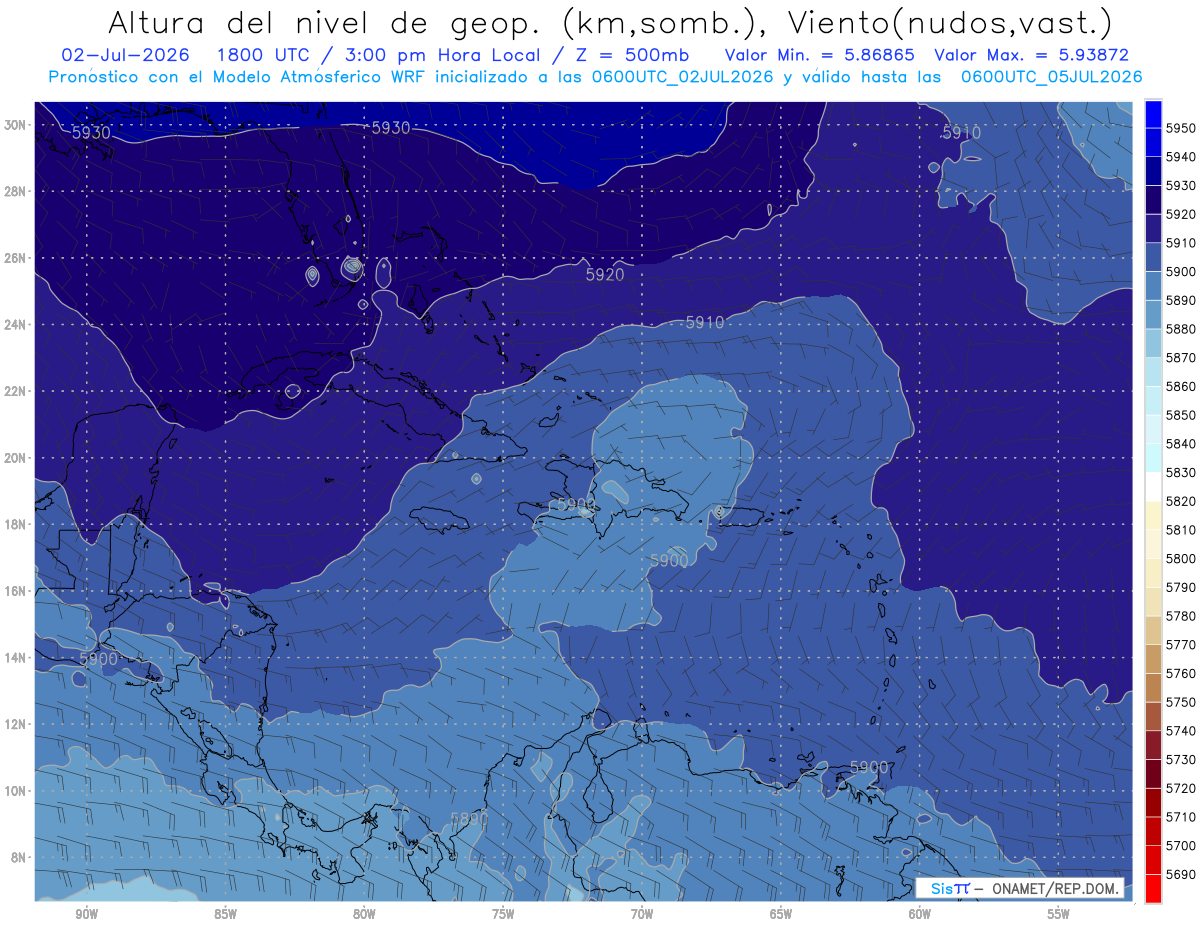Click the 5700 label on the color scale
Image resolution: width=1200 pixels, height=927 pixels.
click(1181, 845)
